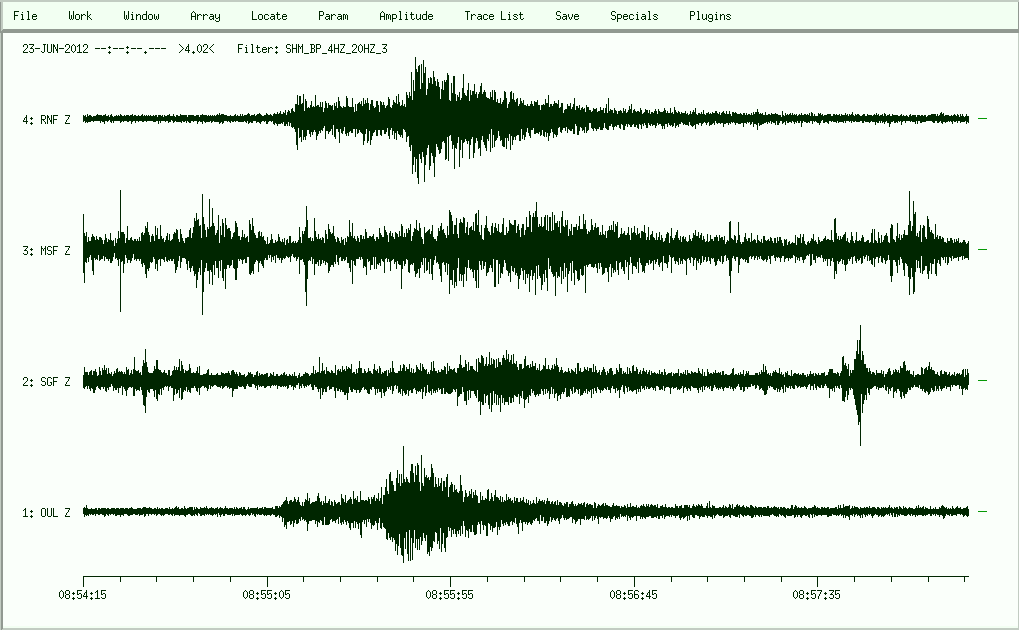This screenshot has width=1019, height=630.
Task: Open the Work menu
Action: point(80,16)
